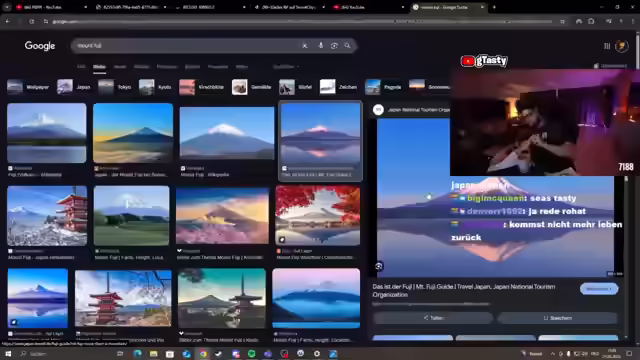Reload the page in Chrome
The height and width of the screenshot is (360, 640).
(x=31, y=21)
